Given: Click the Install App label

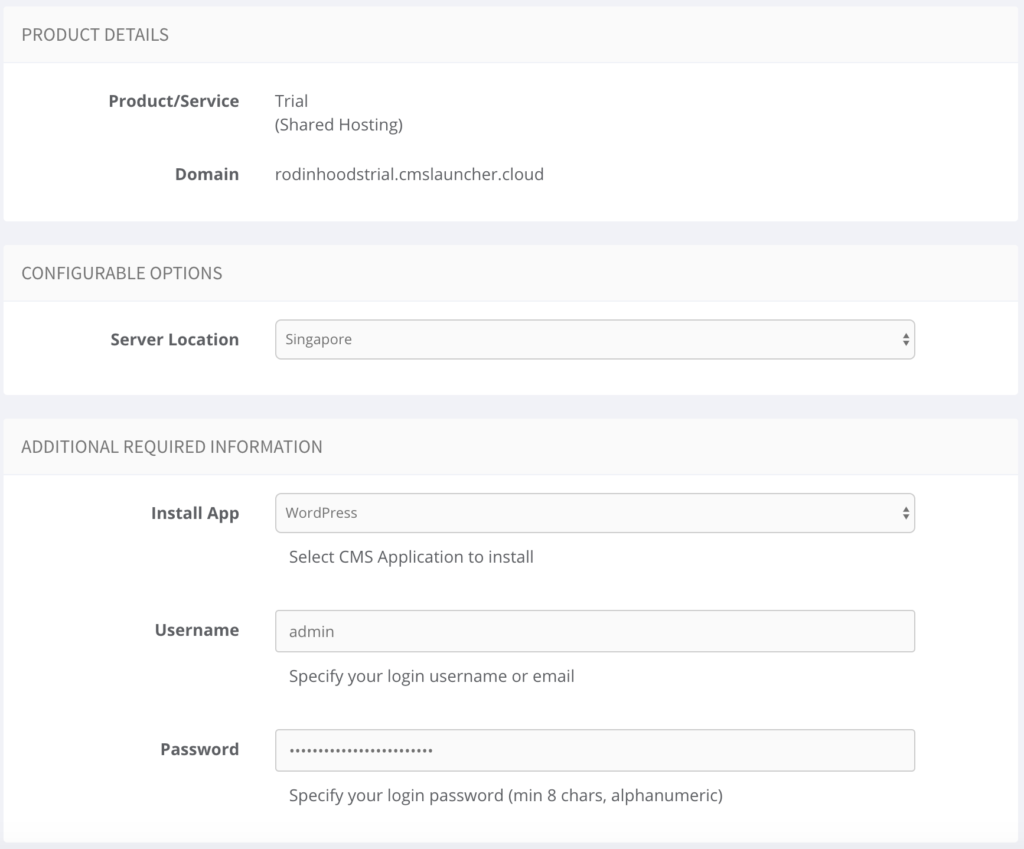Looking at the screenshot, I should 195,513.
